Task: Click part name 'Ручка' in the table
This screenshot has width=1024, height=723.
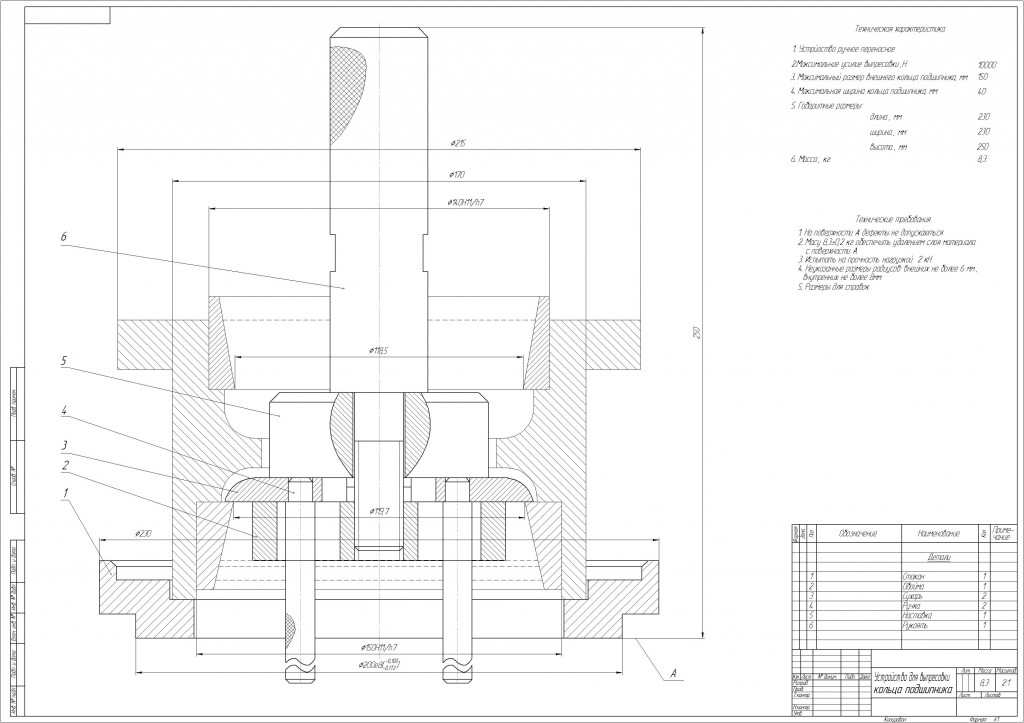Action: pyautogui.click(x=911, y=605)
